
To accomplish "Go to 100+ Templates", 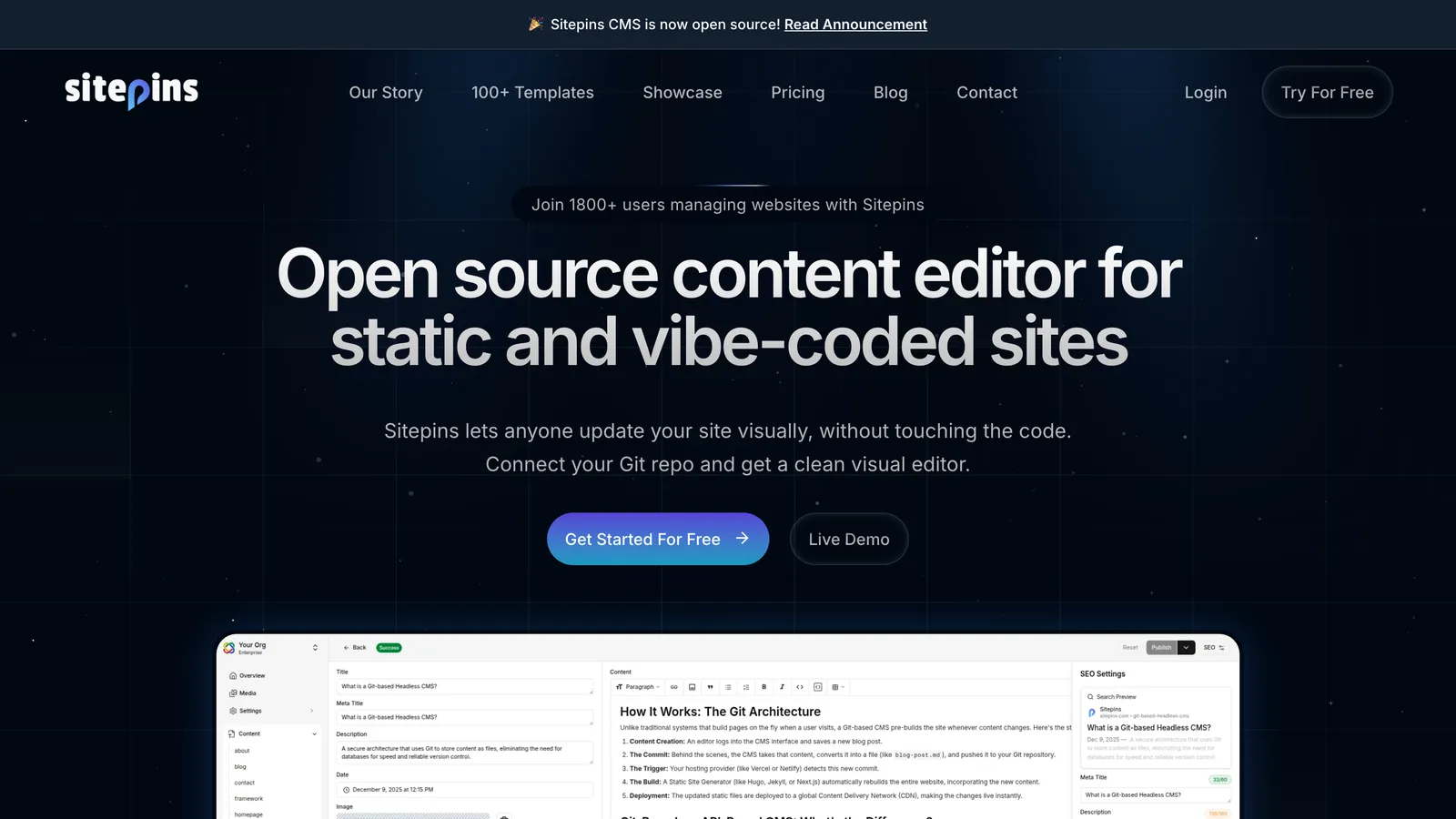I will [532, 93].
